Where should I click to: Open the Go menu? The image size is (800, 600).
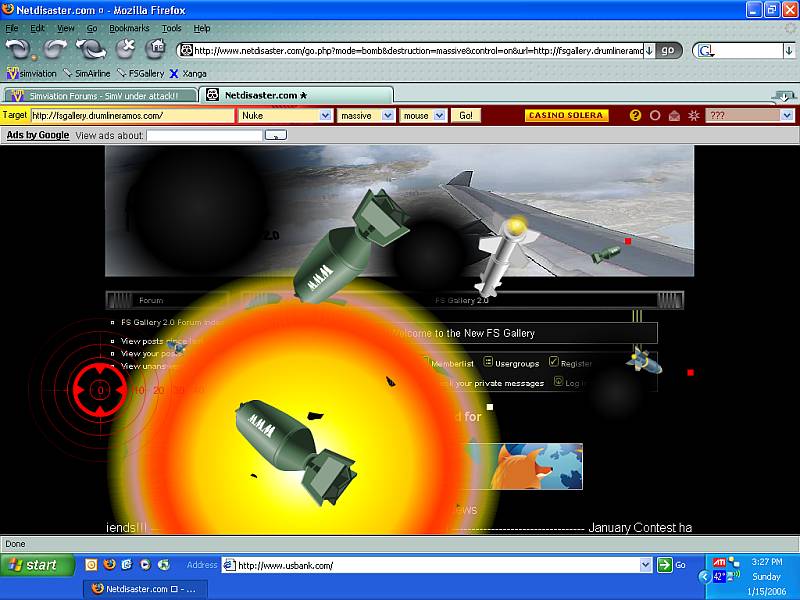pyautogui.click(x=92, y=28)
